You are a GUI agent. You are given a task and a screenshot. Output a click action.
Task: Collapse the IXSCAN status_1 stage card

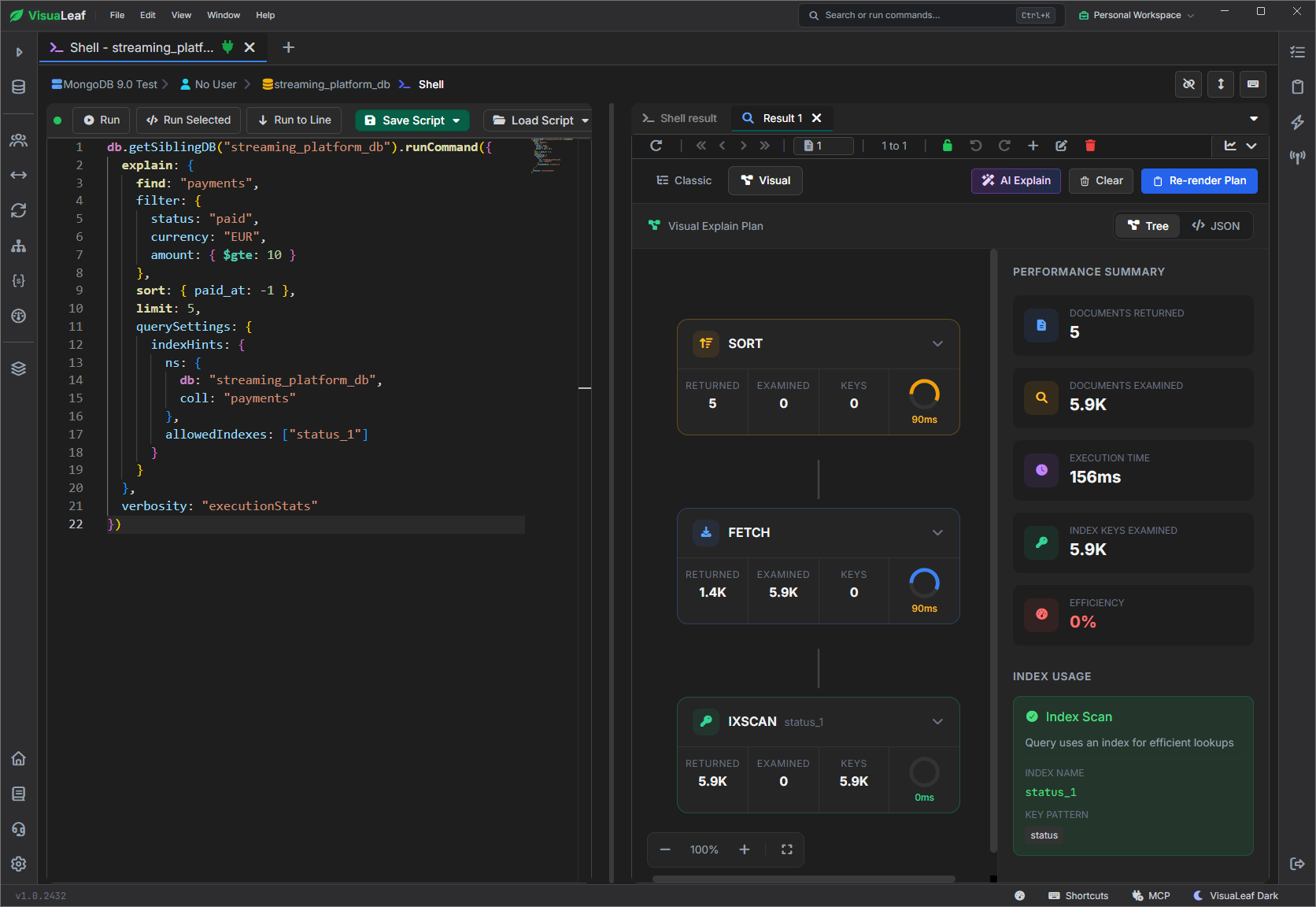click(x=937, y=722)
